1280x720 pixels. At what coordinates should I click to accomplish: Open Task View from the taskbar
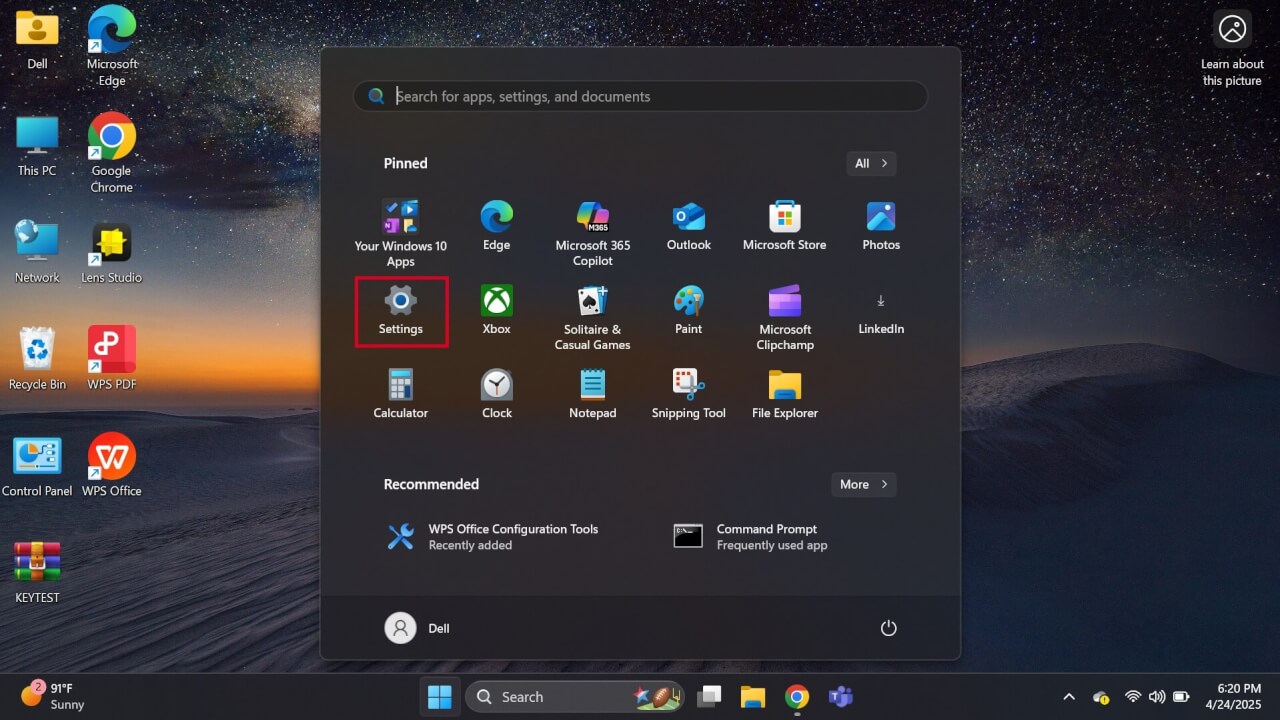tap(710, 697)
